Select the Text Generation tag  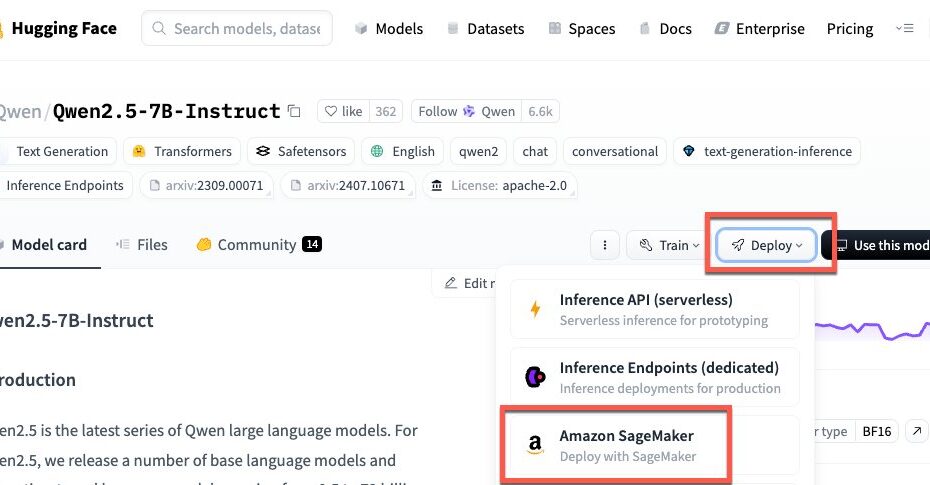point(58,151)
